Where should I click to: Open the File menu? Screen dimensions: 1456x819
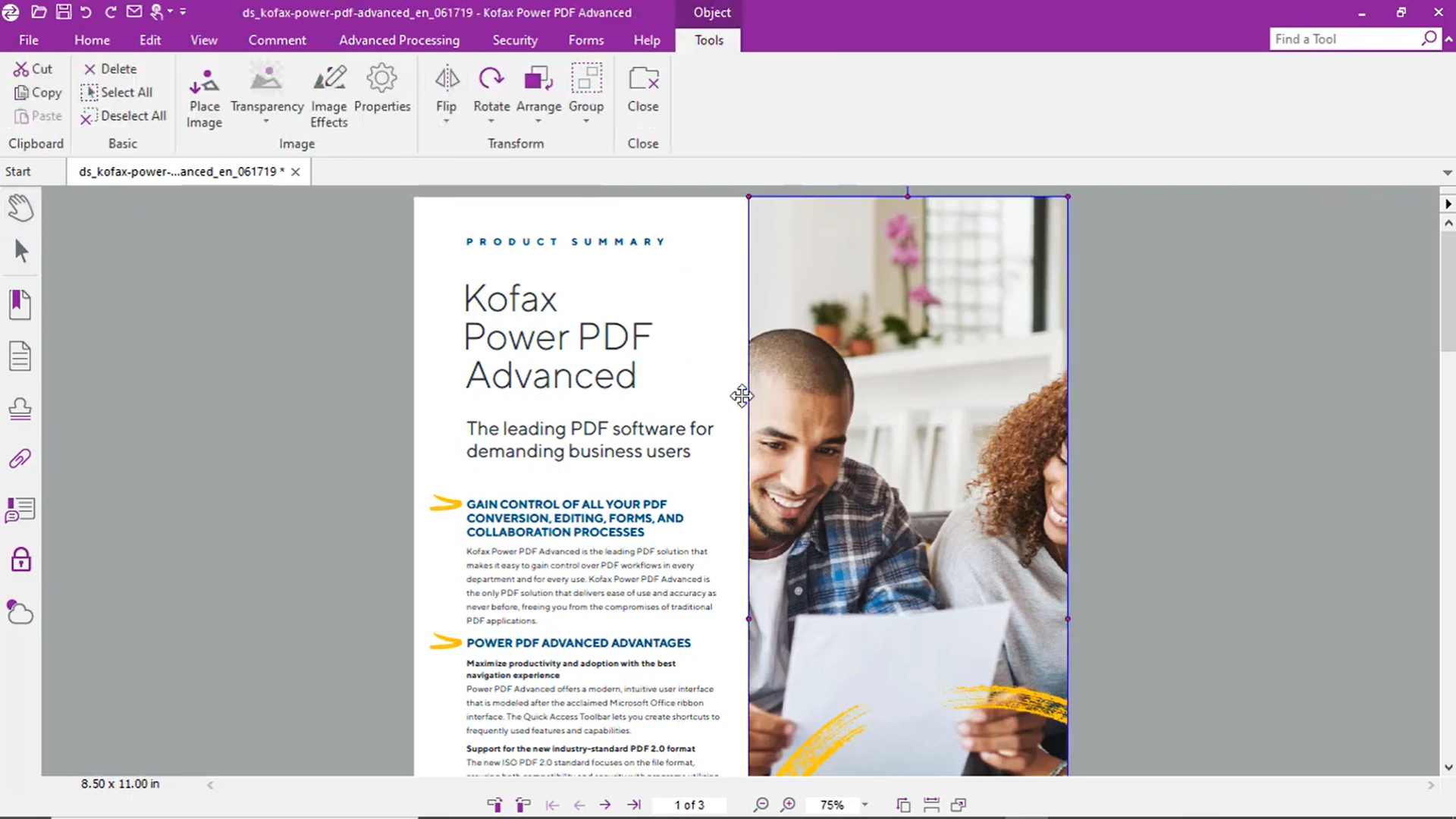pyautogui.click(x=29, y=40)
